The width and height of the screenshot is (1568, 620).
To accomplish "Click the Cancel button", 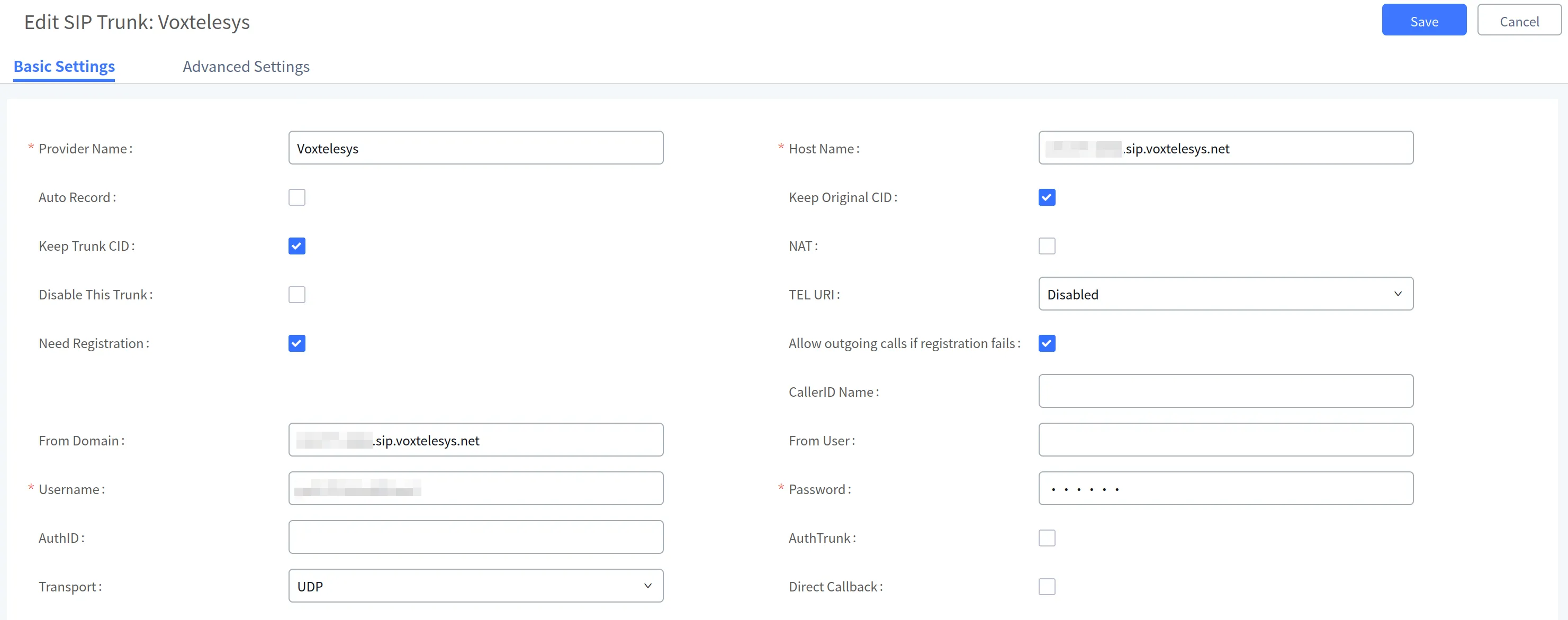I will click(x=1519, y=21).
